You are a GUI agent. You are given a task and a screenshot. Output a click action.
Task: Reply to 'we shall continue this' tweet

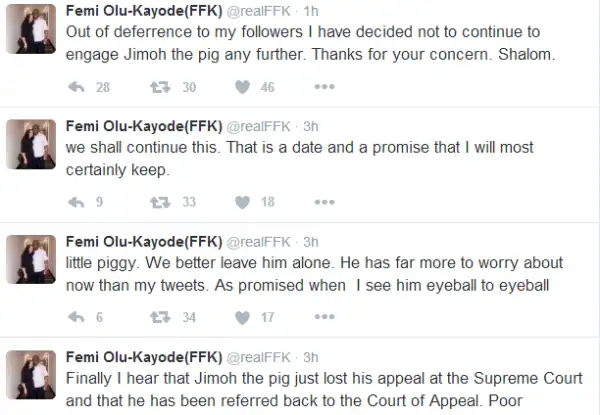[x=73, y=203]
